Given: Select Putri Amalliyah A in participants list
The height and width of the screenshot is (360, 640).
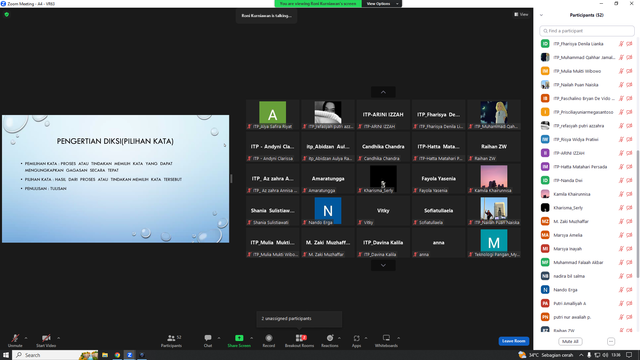Looking at the screenshot, I should [587, 303].
